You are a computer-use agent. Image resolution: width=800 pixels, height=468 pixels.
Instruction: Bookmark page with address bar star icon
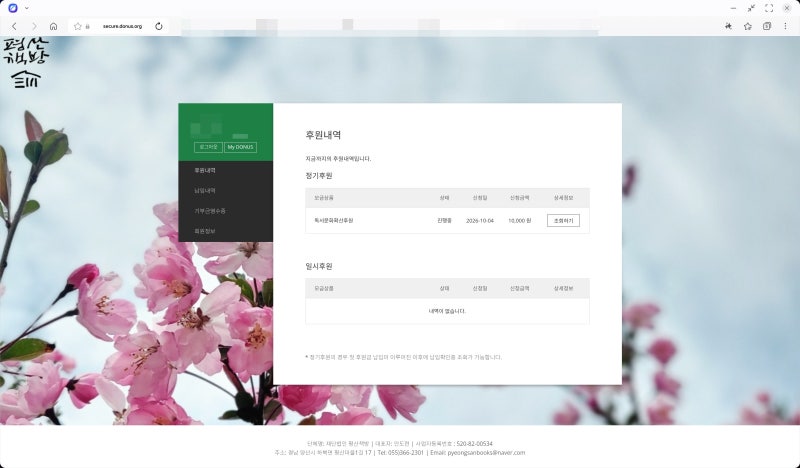(x=78, y=26)
